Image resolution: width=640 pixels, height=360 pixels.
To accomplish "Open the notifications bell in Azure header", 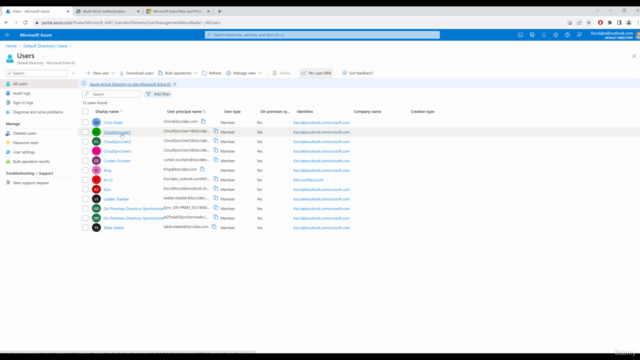I will tap(544, 35).
